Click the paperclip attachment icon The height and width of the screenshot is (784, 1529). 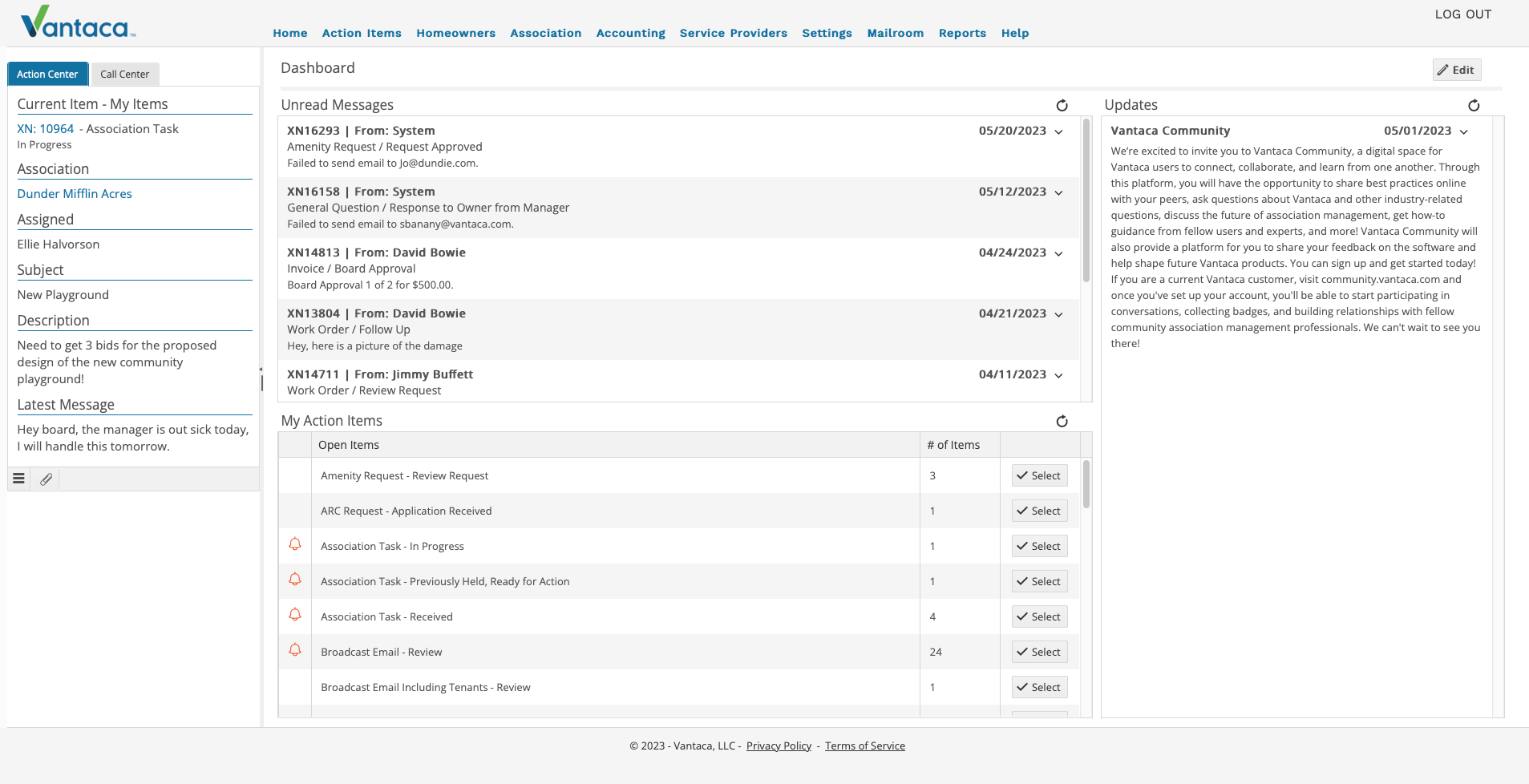tap(46, 479)
